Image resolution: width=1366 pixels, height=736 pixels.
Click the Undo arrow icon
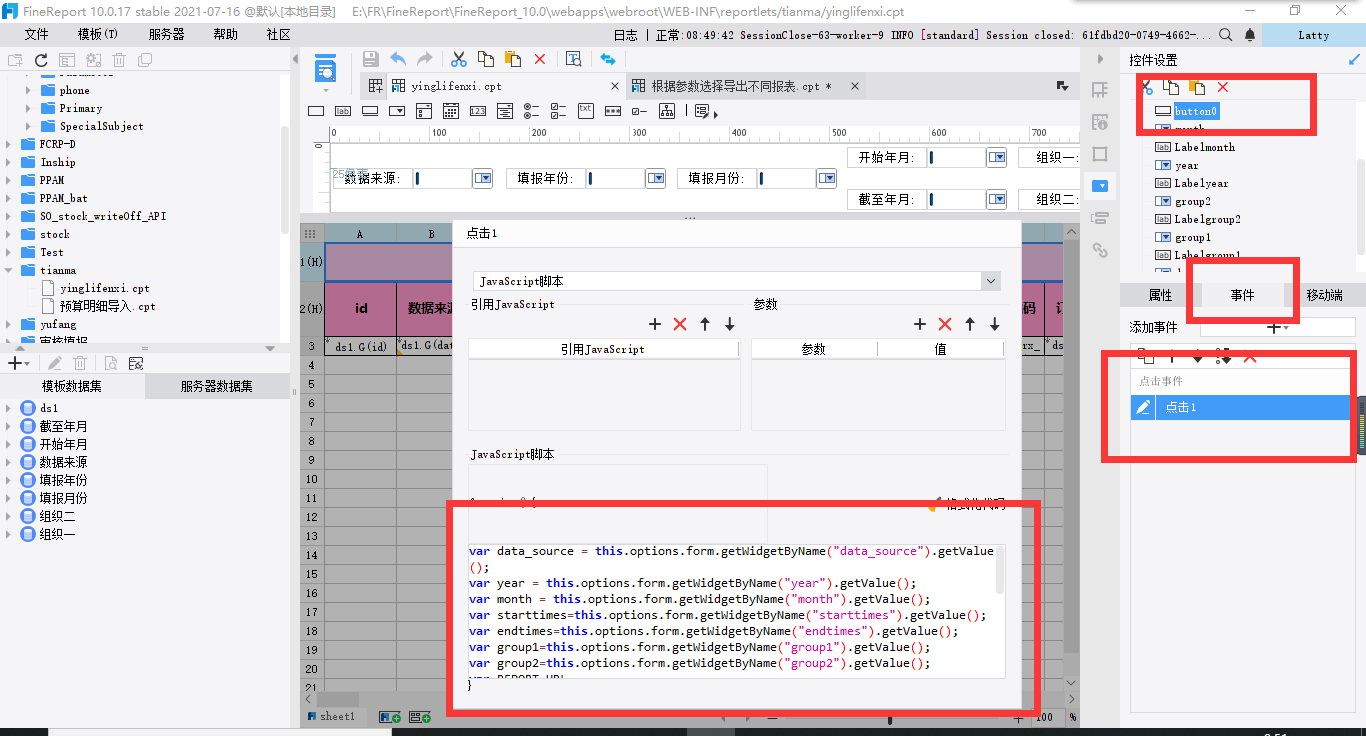tap(398, 59)
